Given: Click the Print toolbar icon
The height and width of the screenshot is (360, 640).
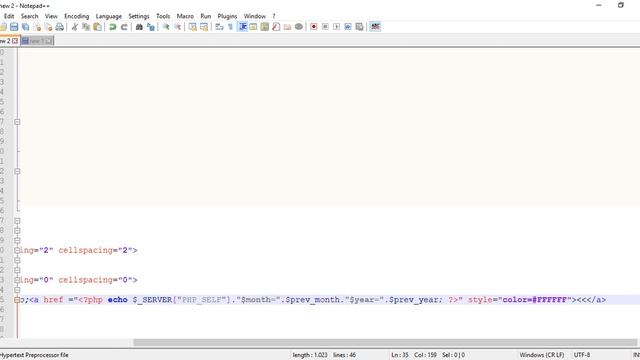Looking at the screenshot, I should point(60,27).
